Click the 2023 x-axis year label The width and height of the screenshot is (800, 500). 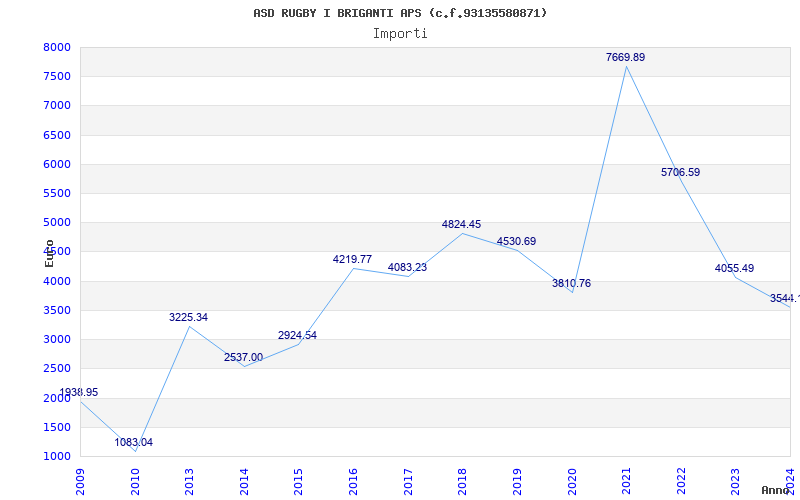pyautogui.click(x=736, y=481)
